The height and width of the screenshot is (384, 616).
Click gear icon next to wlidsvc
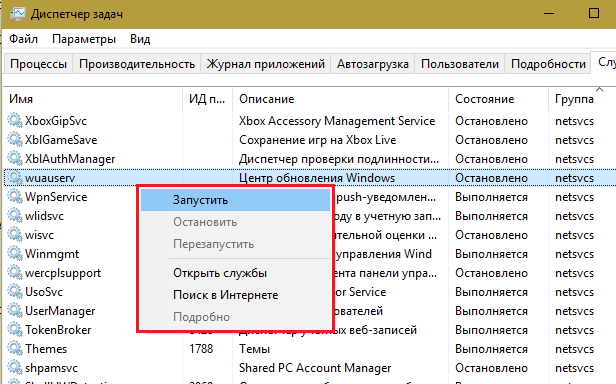pyautogui.click(x=15, y=215)
